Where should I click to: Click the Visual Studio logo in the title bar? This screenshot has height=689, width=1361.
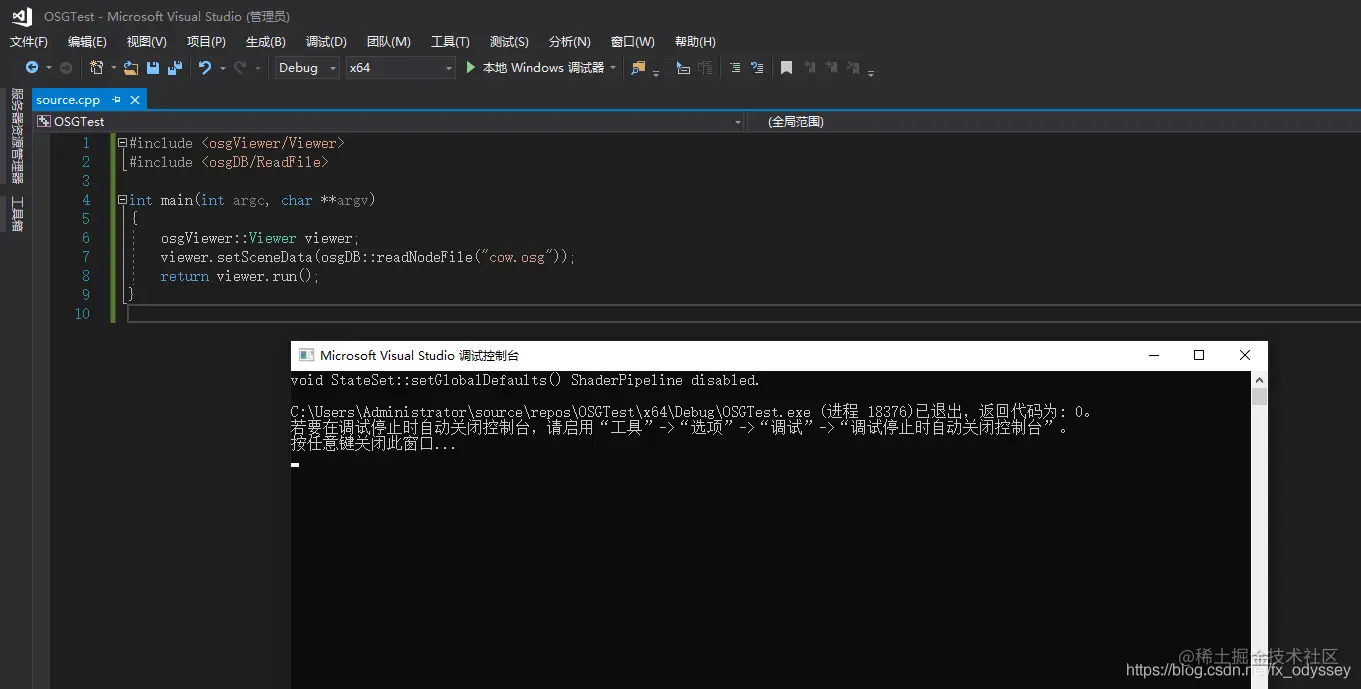tap(22, 16)
